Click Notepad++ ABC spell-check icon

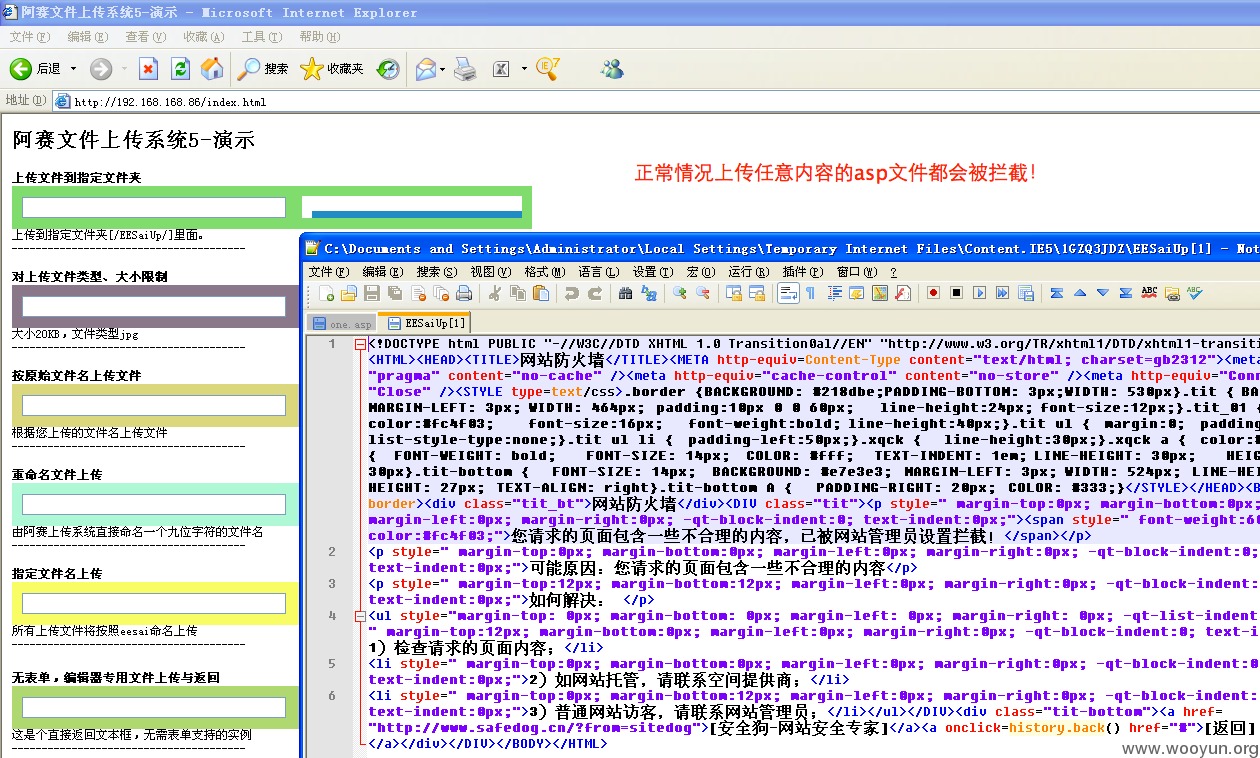pos(1149,293)
